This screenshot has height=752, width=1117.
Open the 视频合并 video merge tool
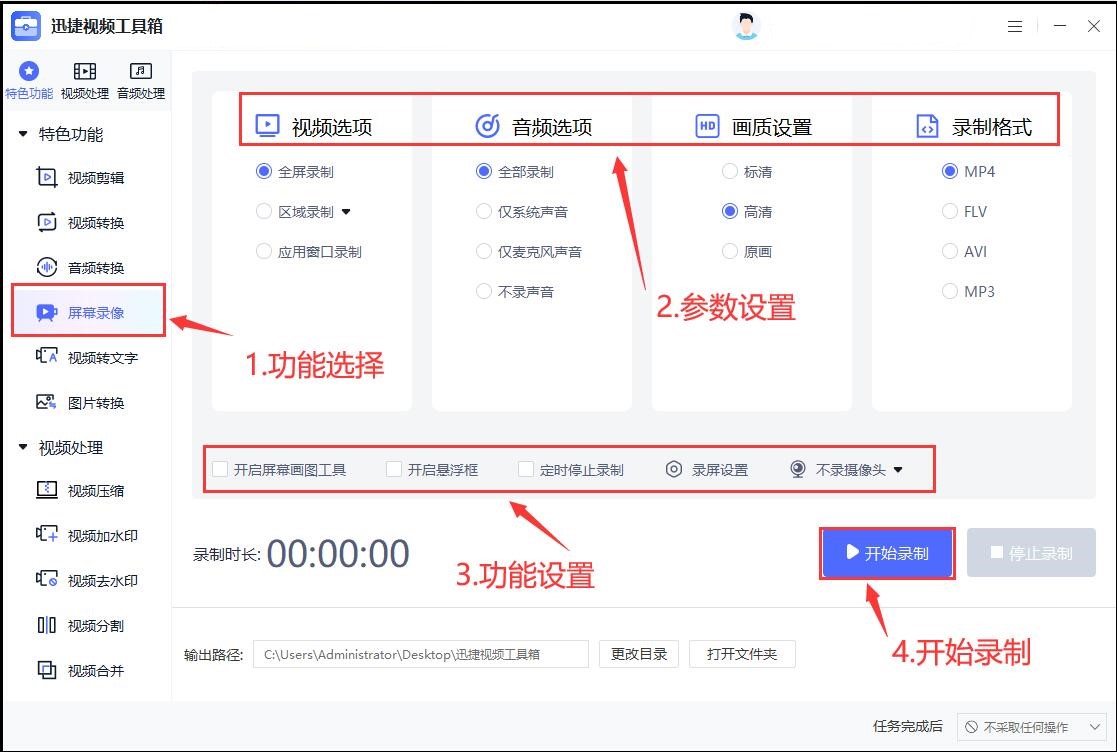[80, 670]
